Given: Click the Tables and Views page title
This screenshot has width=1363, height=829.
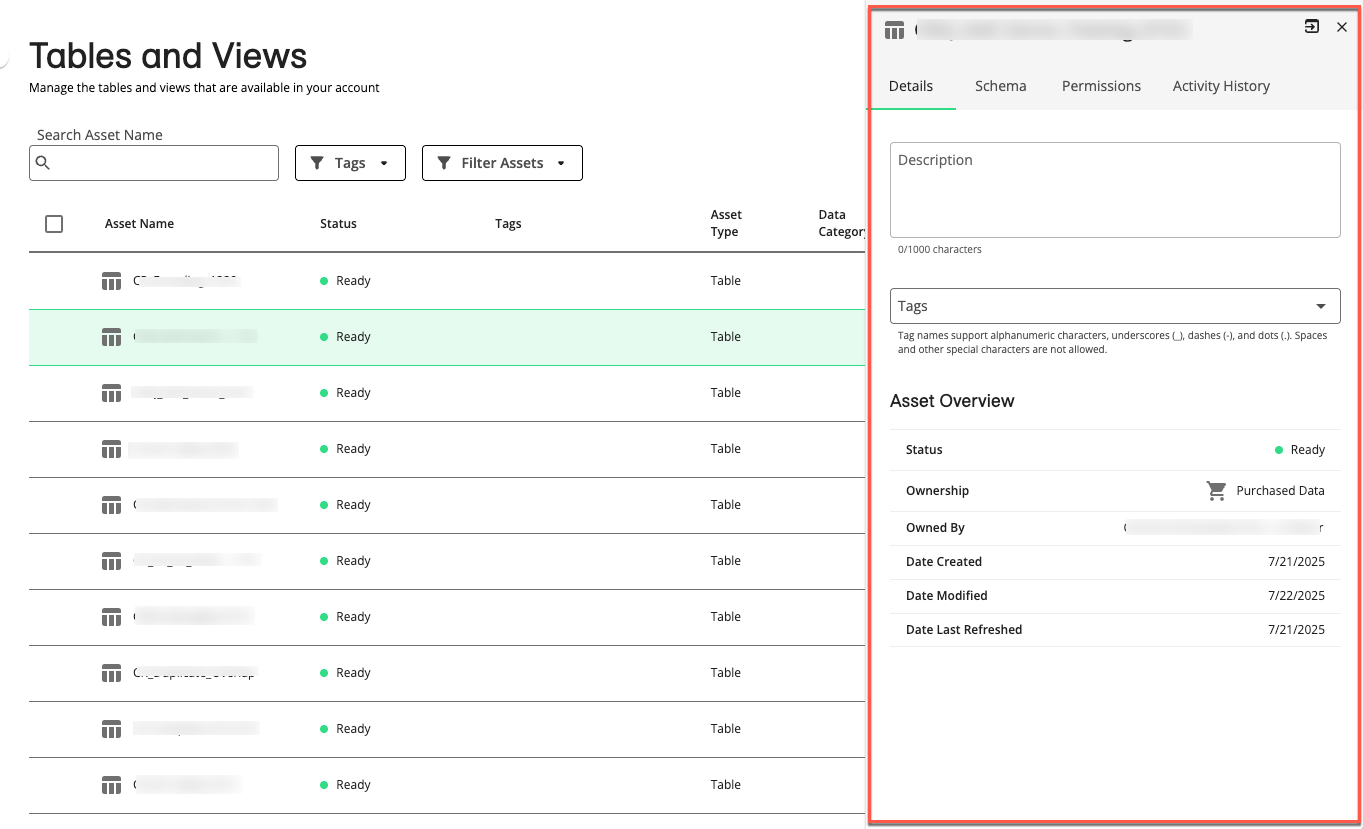Looking at the screenshot, I should tap(168, 56).
